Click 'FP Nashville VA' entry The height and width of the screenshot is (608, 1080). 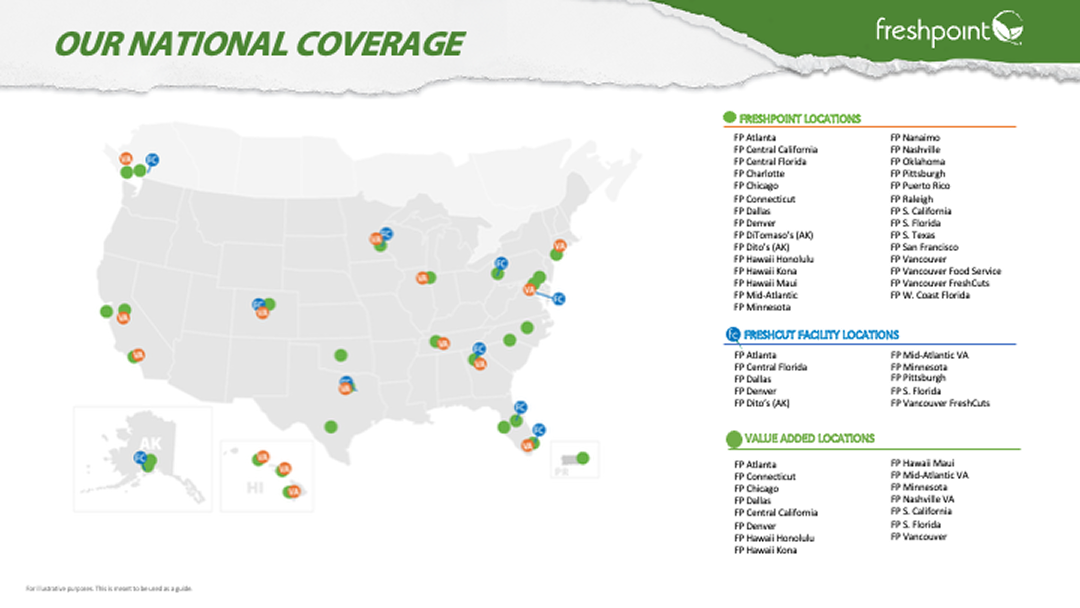922,499
